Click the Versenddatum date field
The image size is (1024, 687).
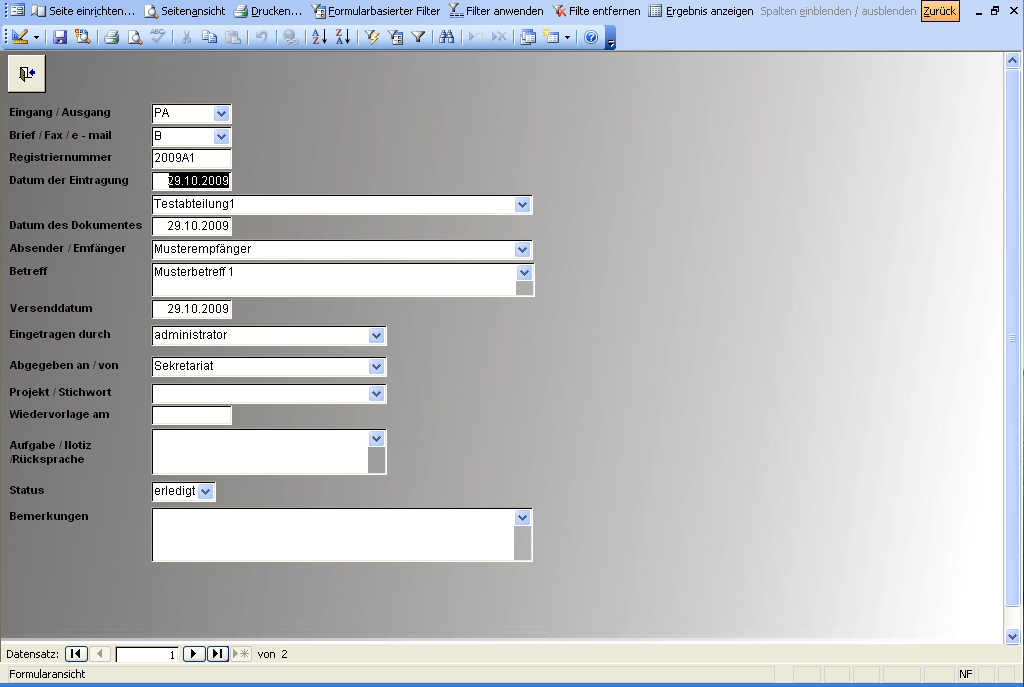191,309
